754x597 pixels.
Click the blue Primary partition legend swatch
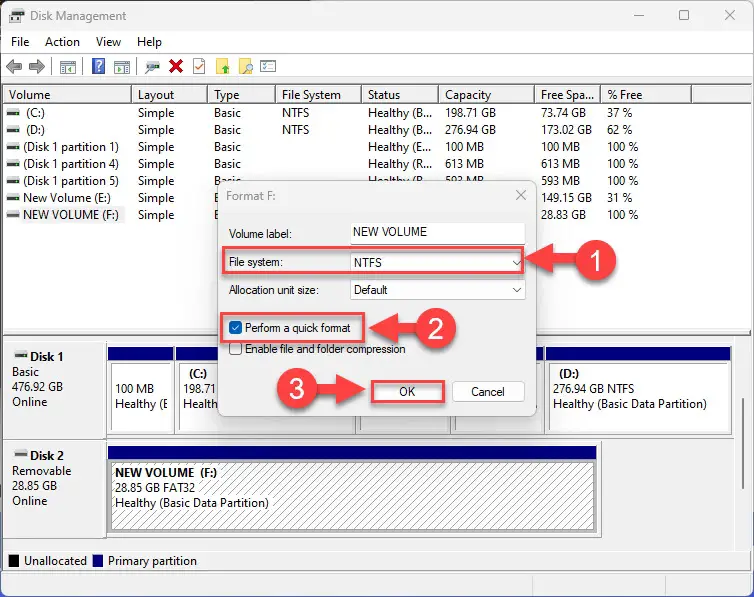(98, 561)
